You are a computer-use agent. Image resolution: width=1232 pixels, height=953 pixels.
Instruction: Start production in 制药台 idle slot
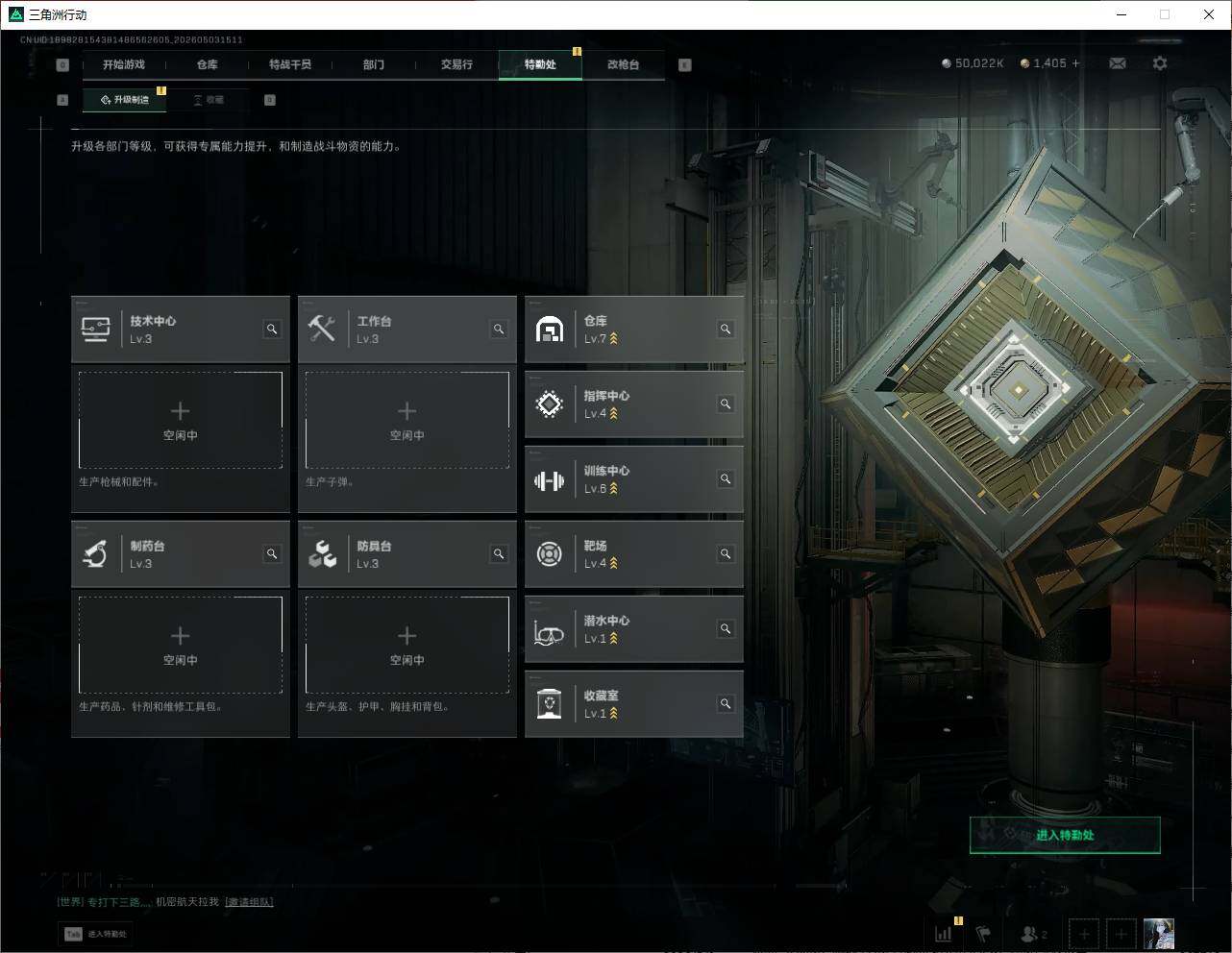(x=181, y=645)
